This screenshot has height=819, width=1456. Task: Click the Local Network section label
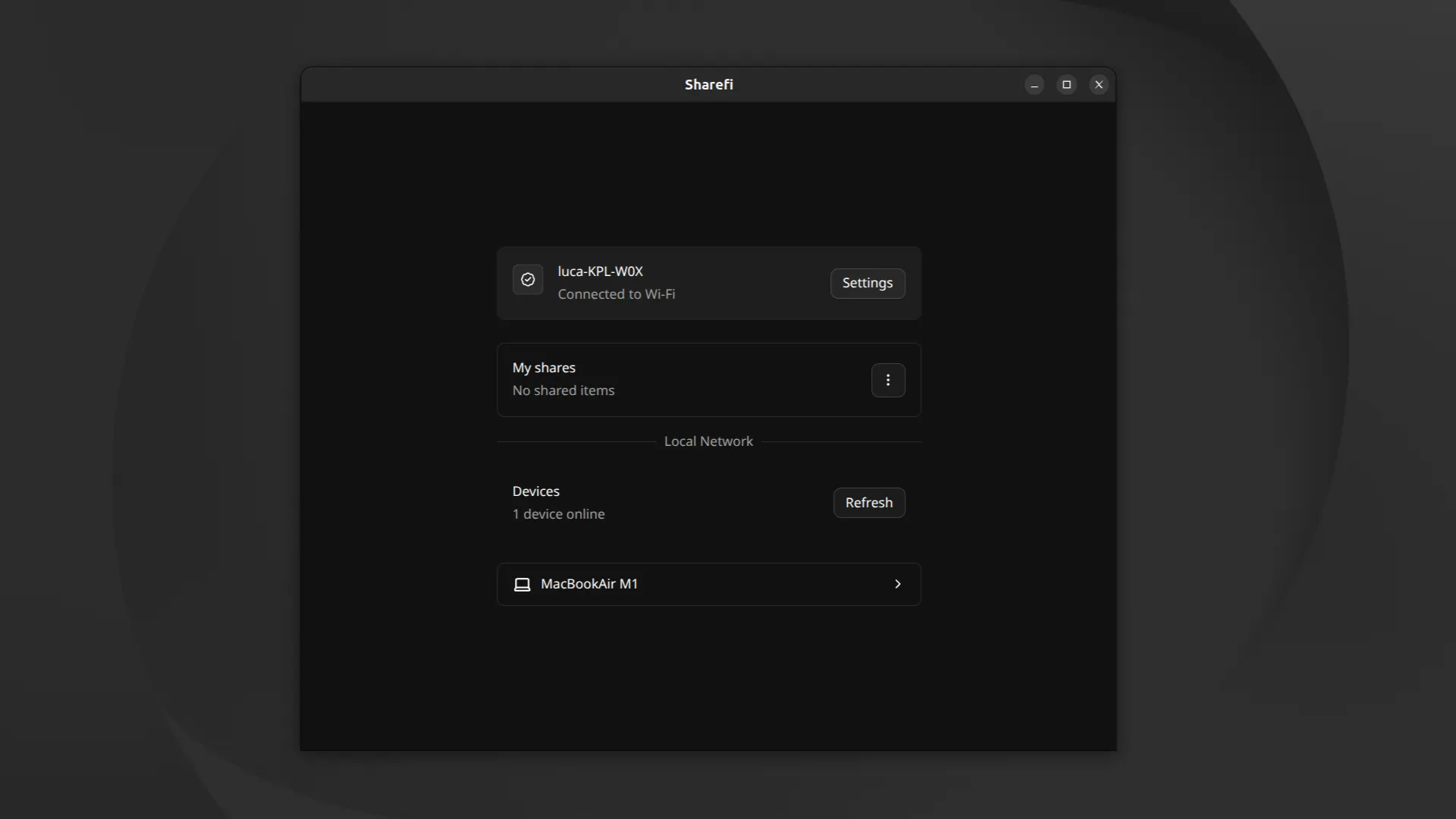[708, 441]
